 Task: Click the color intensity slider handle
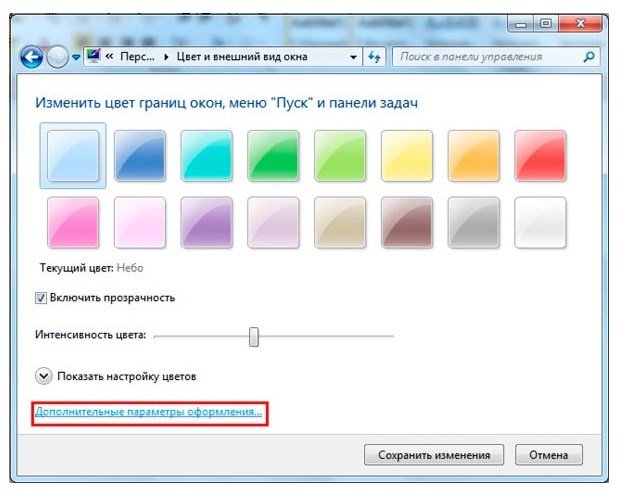[x=254, y=336]
